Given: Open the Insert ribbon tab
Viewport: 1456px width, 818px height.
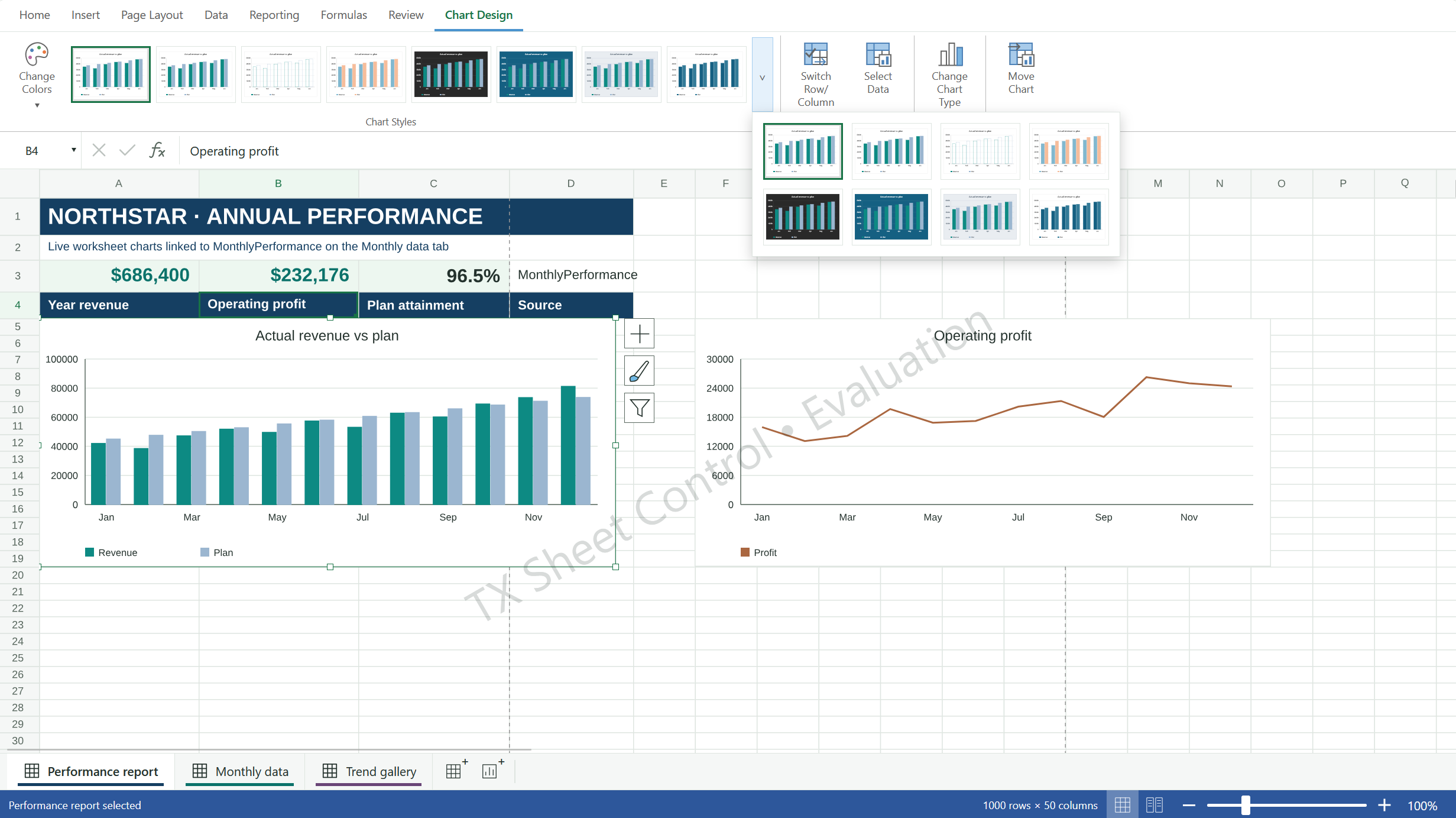Looking at the screenshot, I should coord(86,15).
